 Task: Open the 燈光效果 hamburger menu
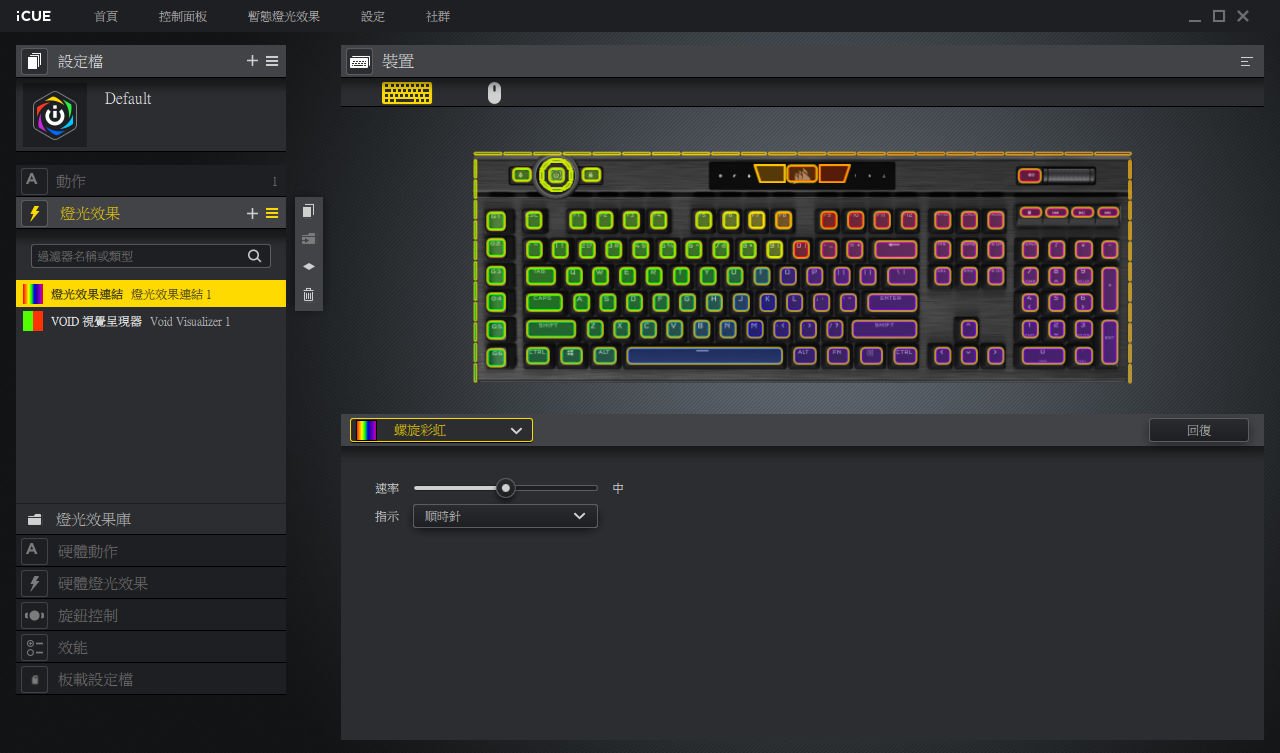(272, 213)
